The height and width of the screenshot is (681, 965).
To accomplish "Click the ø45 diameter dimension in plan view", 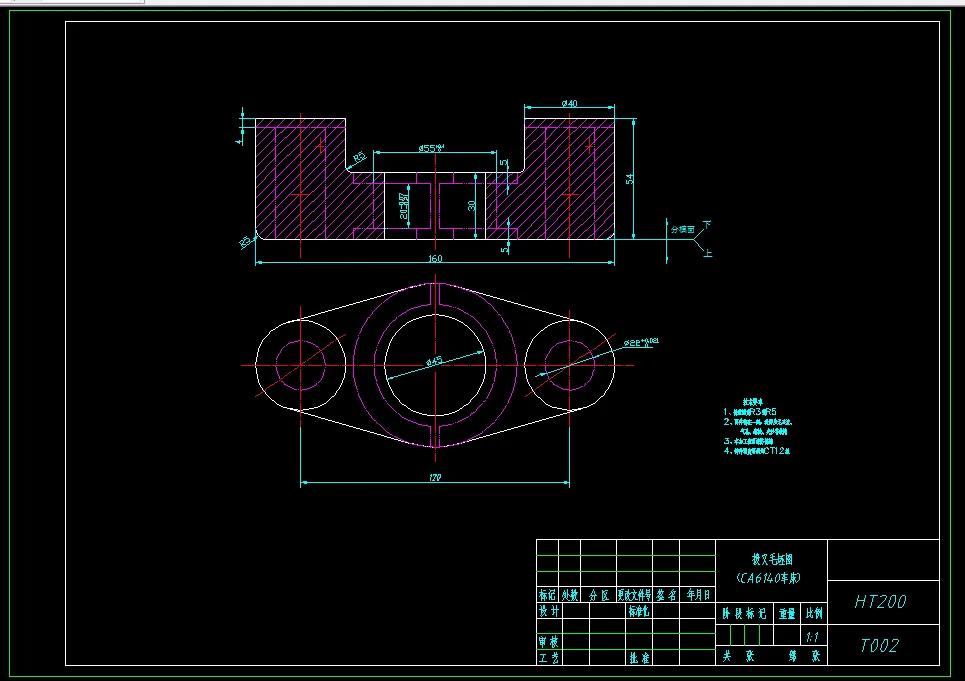I will click(434, 361).
